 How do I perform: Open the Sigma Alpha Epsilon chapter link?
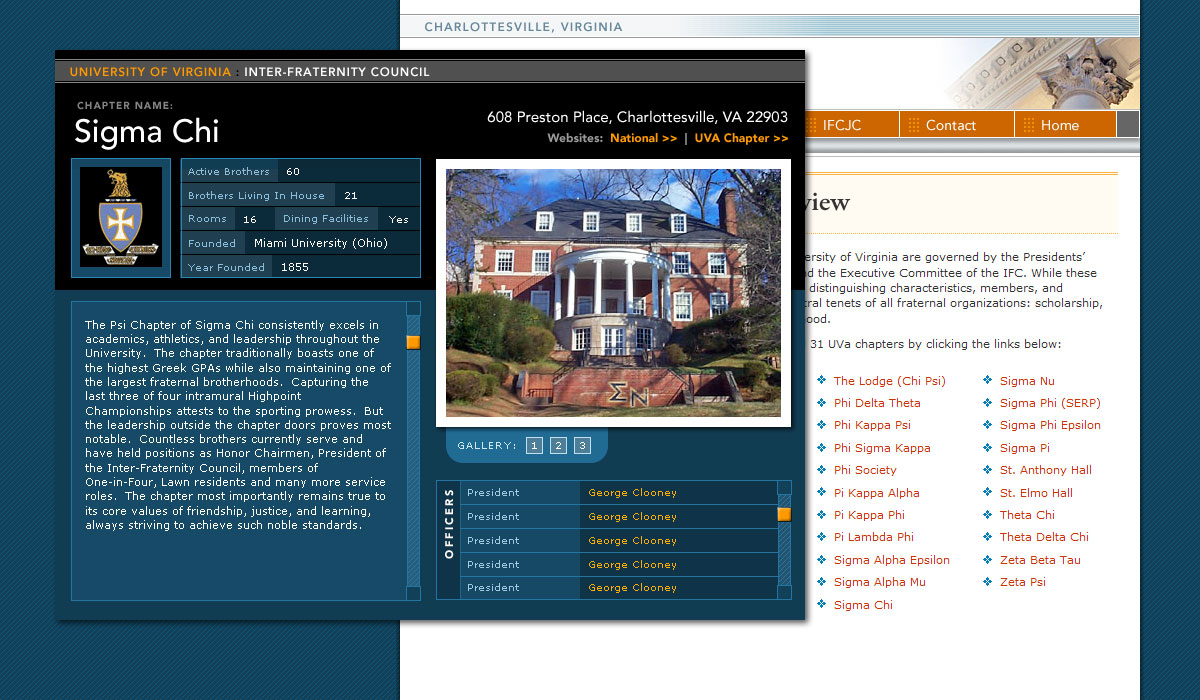point(892,560)
